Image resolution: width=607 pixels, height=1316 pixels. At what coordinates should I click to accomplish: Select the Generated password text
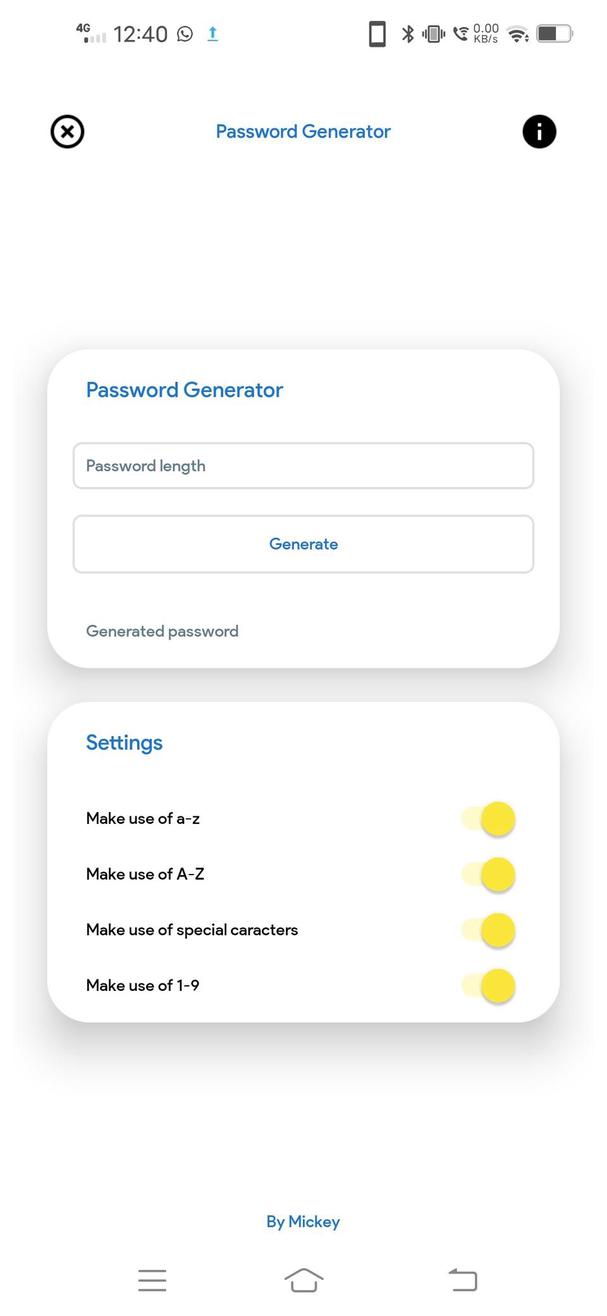click(162, 631)
